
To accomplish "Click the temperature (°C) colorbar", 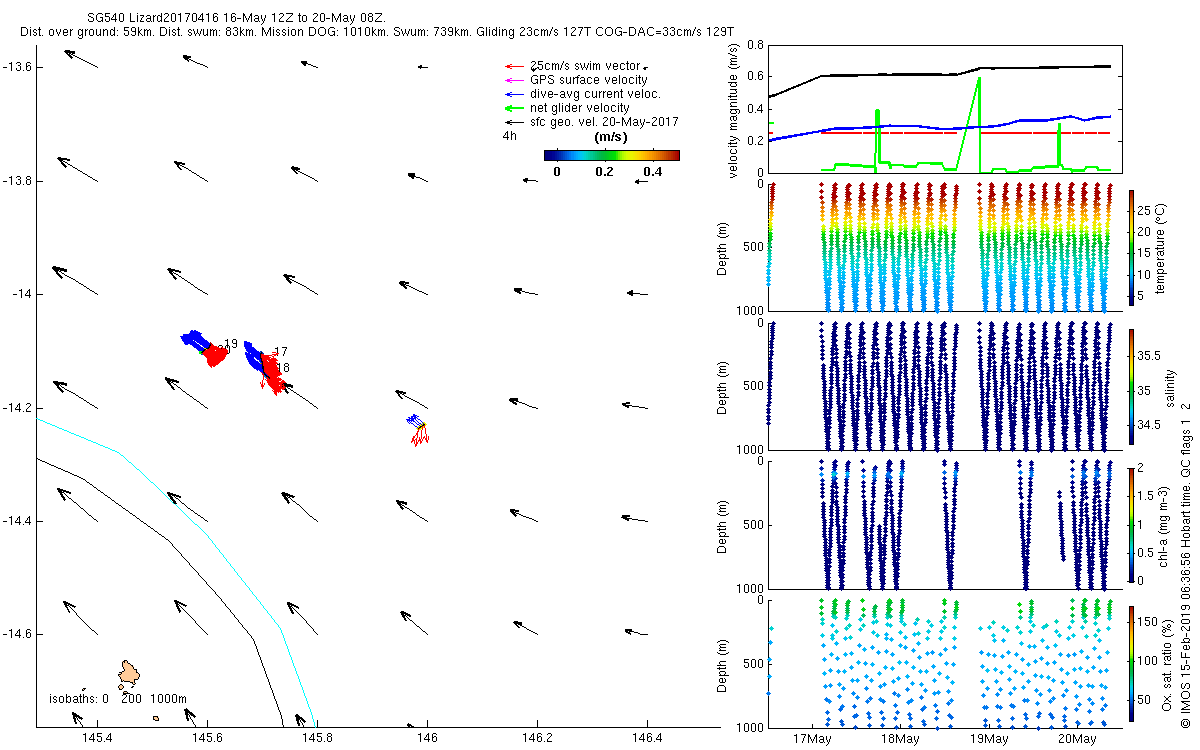I will point(1132,246).
